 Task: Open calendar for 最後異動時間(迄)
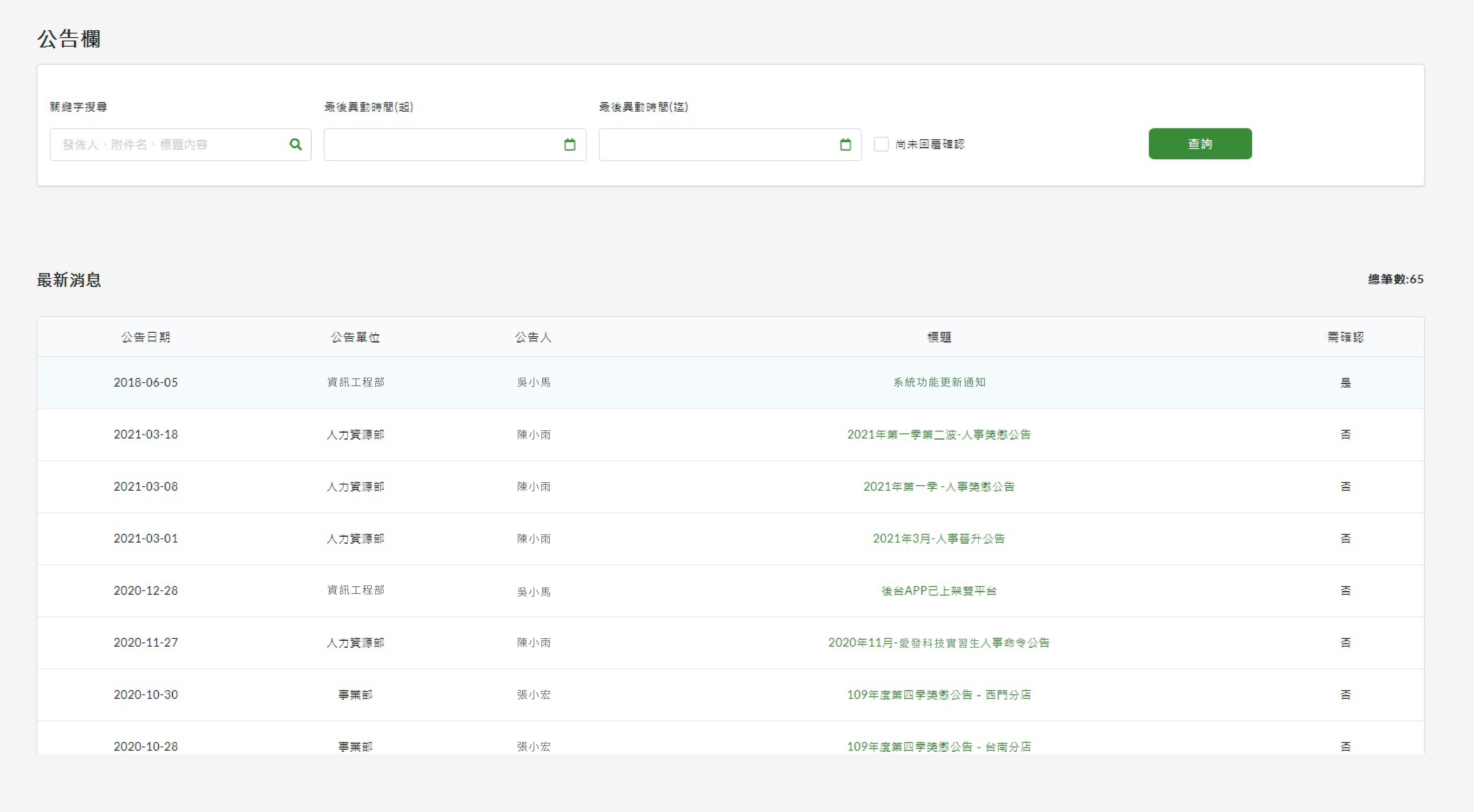tap(845, 145)
